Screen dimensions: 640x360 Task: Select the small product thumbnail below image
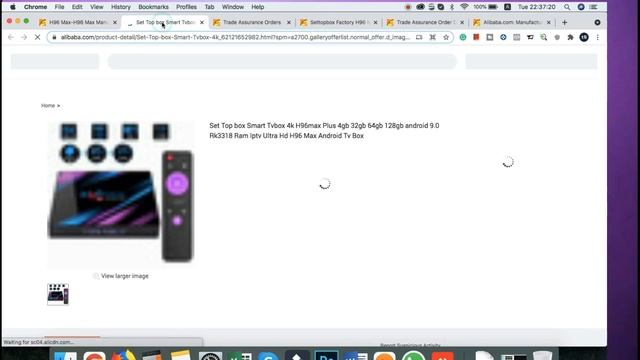point(58,294)
